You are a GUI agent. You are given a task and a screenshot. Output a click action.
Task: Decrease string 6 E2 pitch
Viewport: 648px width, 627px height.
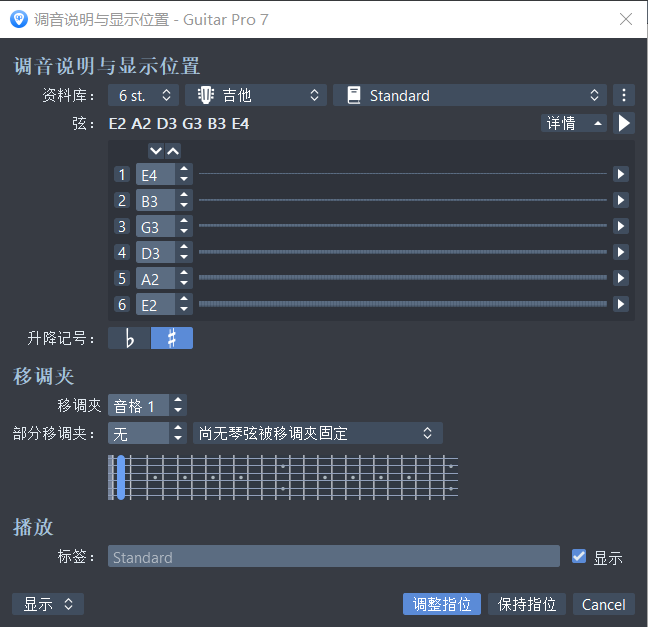(x=184, y=310)
